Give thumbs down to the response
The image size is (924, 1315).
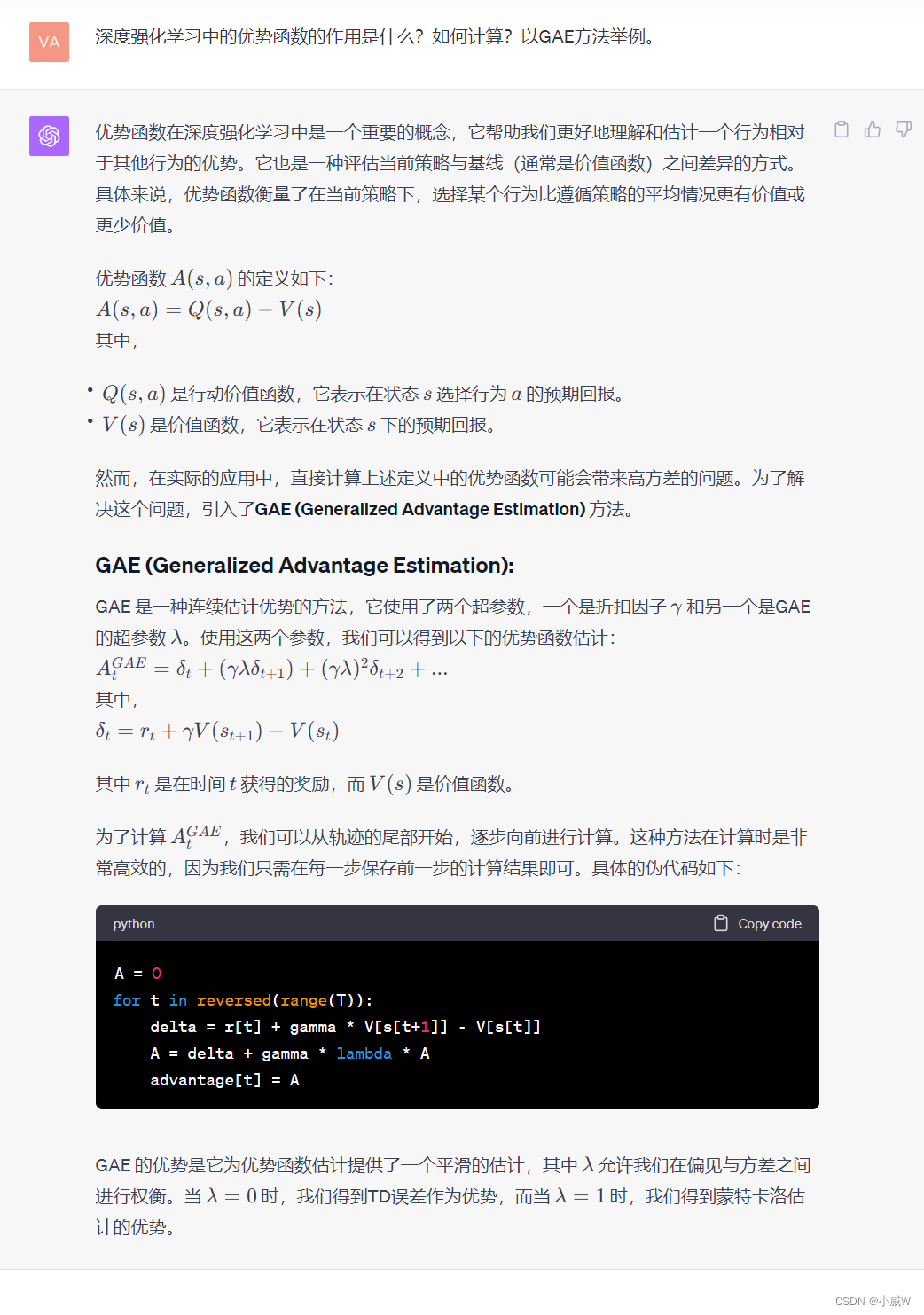tap(904, 129)
